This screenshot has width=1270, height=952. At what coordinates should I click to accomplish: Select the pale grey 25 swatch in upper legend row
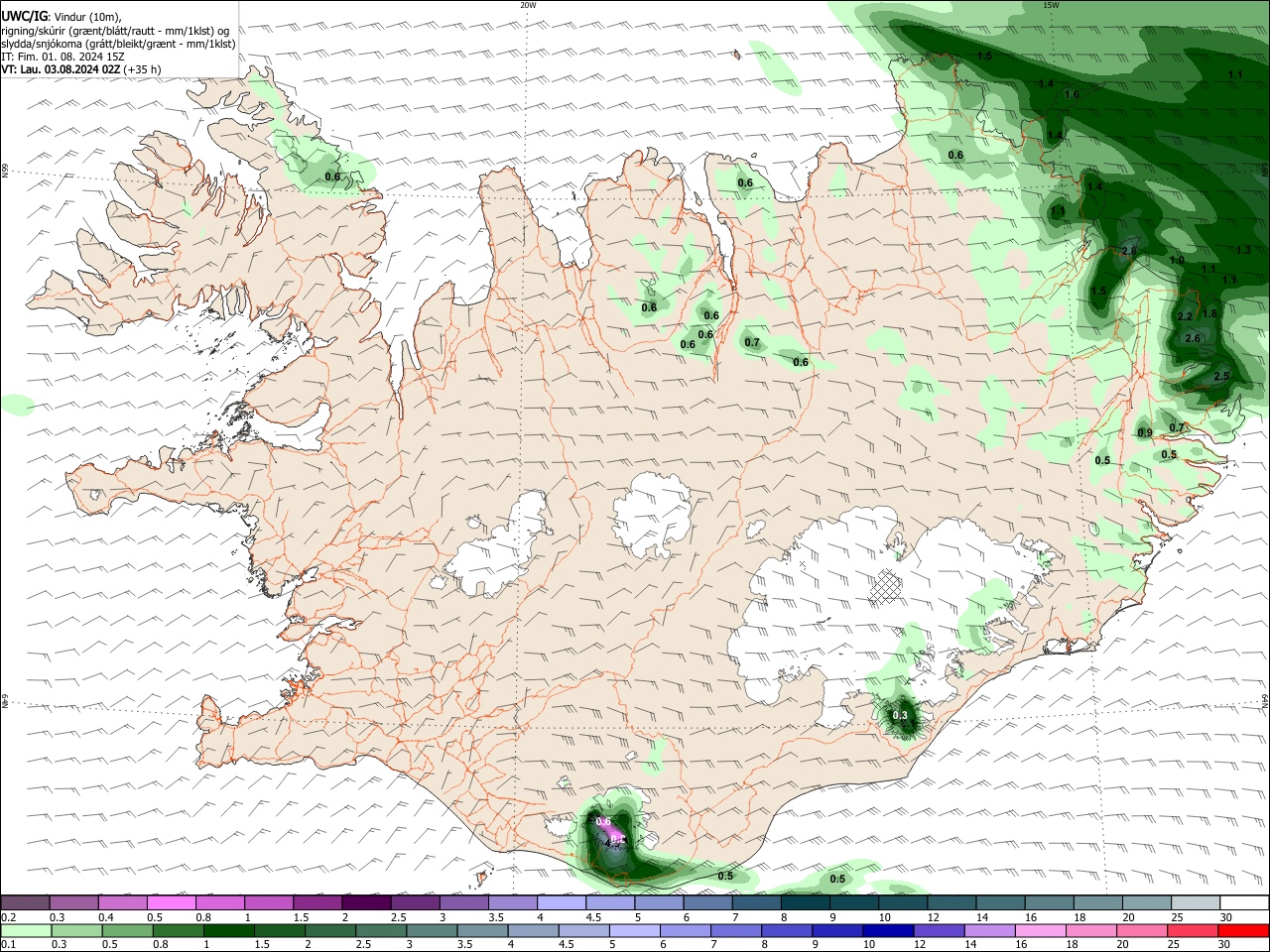pyautogui.click(x=1196, y=902)
